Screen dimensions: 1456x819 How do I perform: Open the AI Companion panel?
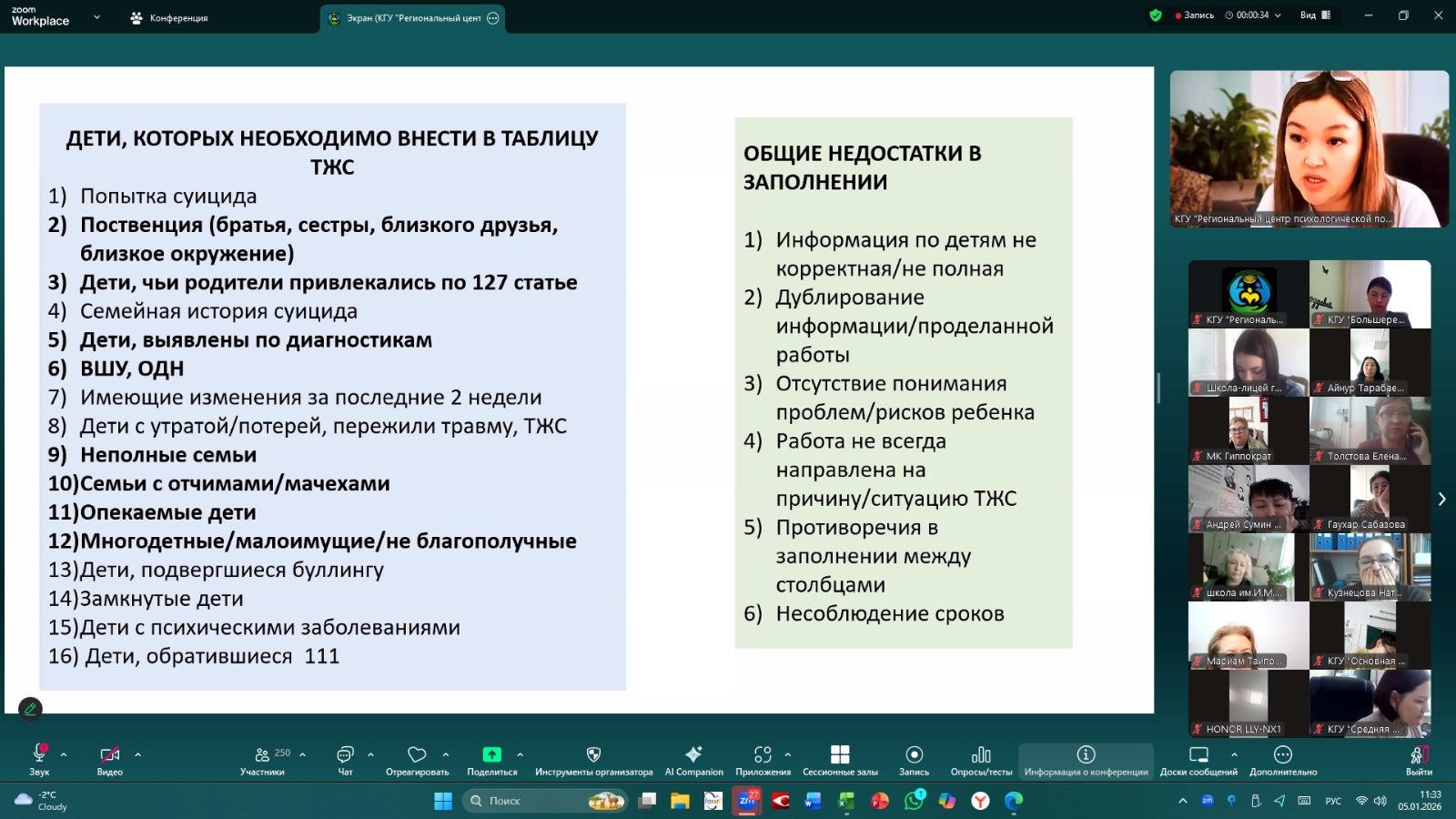point(693,759)
